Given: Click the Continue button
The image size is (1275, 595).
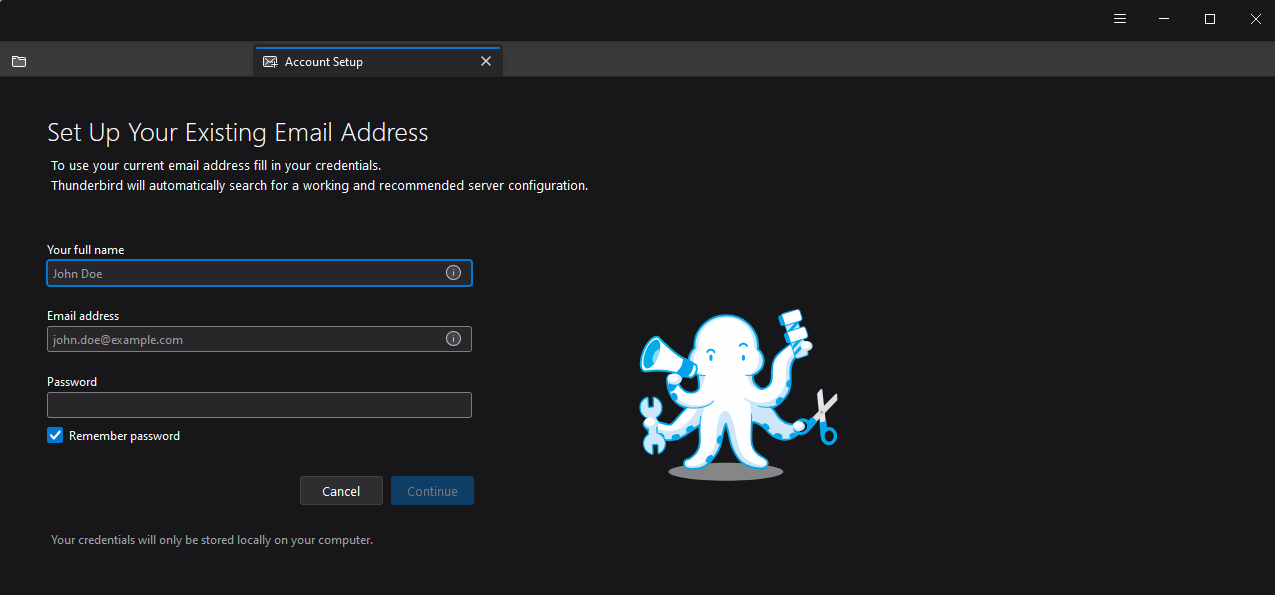Looking at the screenshot, I should tap(432, 490).
